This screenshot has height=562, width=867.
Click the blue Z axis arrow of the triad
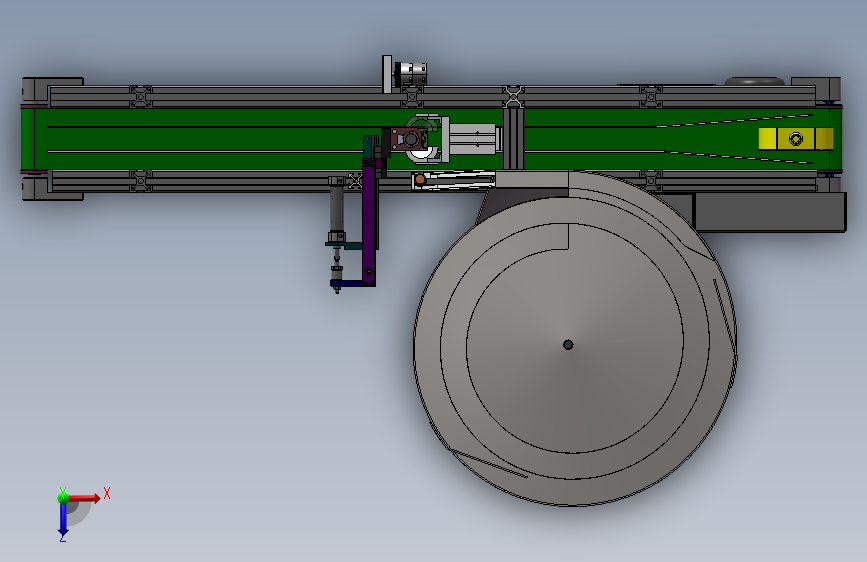pos(63,521)
